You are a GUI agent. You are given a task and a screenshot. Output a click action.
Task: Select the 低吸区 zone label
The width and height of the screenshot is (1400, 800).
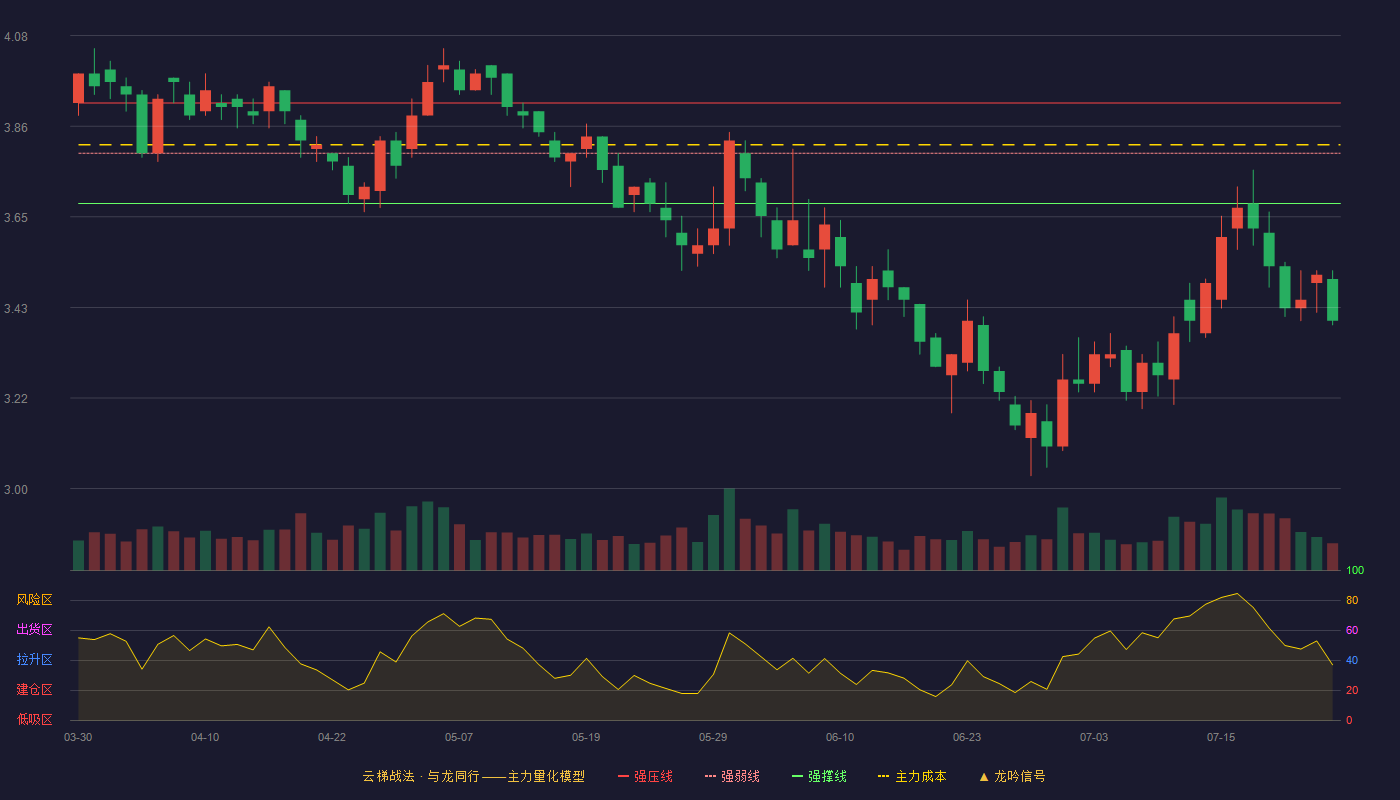pos(34,719)
